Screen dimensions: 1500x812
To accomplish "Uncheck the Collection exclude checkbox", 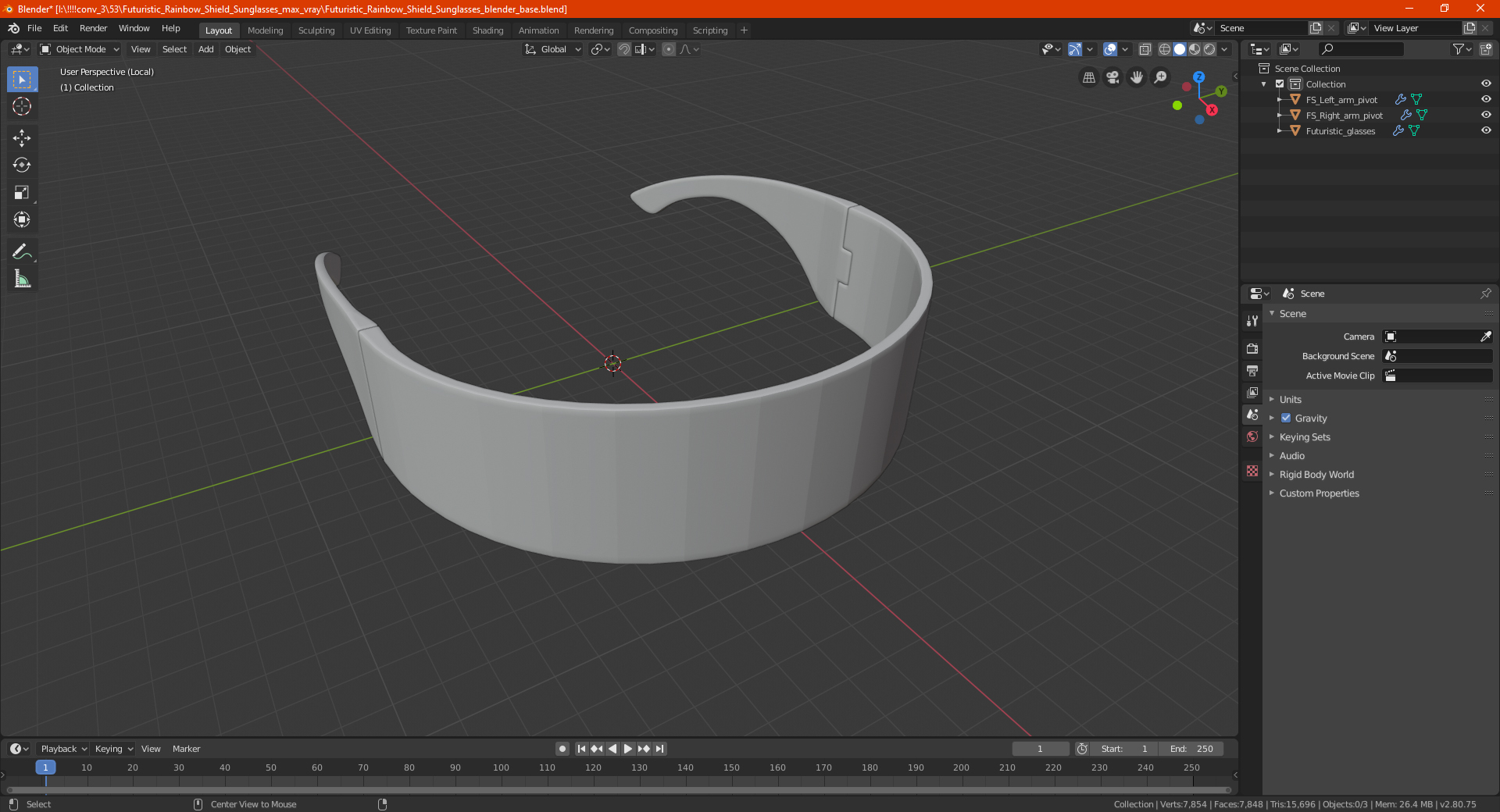I will pos(1280,84).
